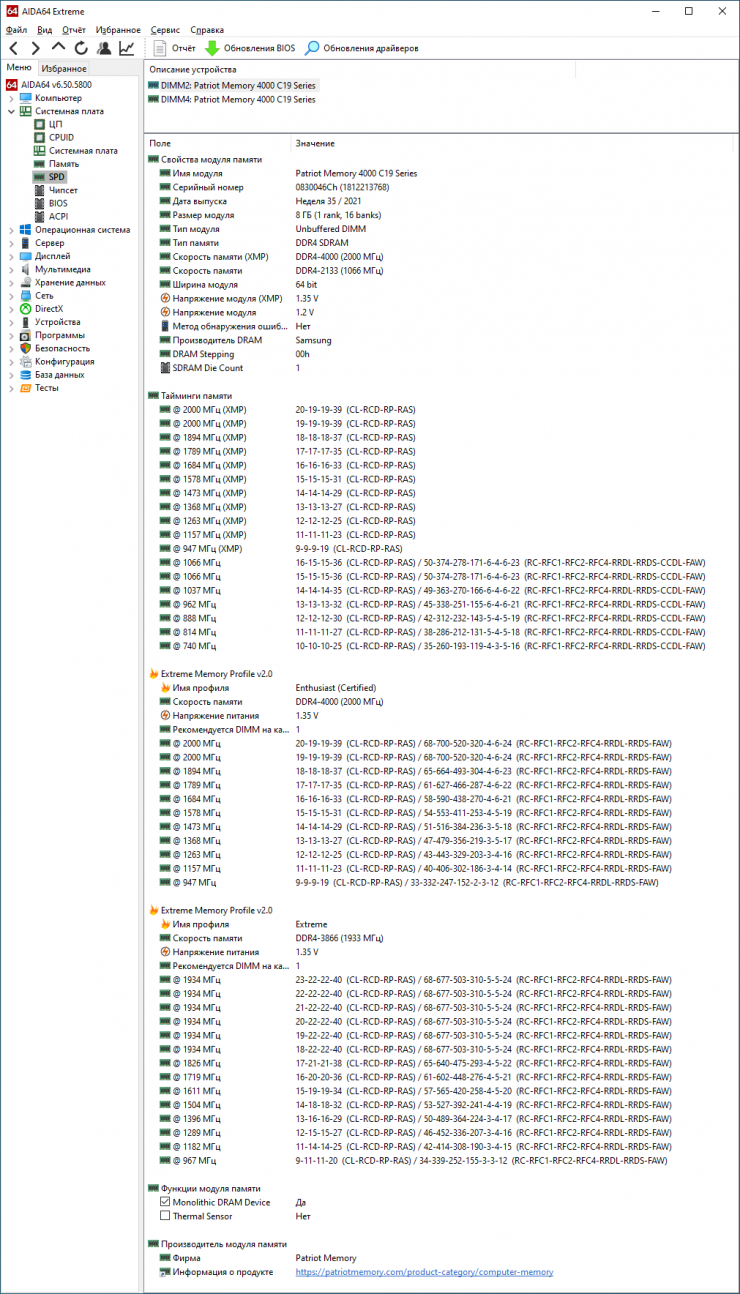Viewport: 740px width, 1294px height.
Task: Switch to the Меню tab
Action: [19, 67]
